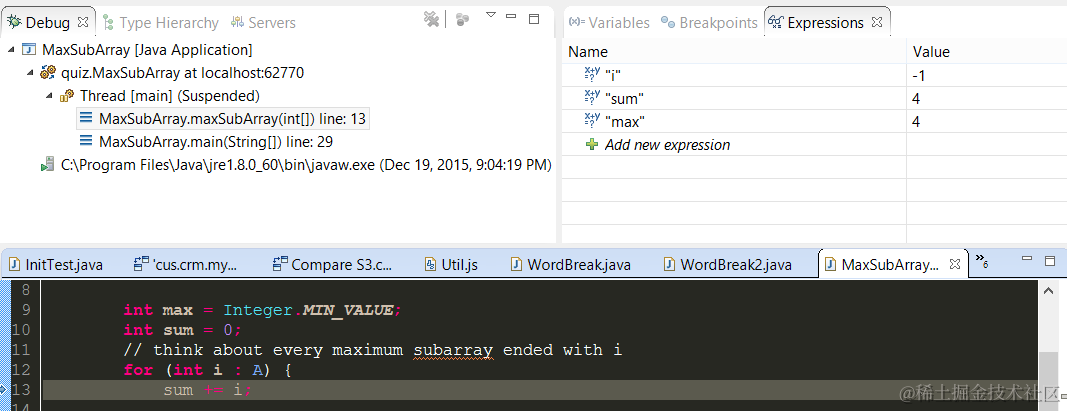Click the current instruction pointer marker
Screen dimensions: 1067x411
point(3,390)
